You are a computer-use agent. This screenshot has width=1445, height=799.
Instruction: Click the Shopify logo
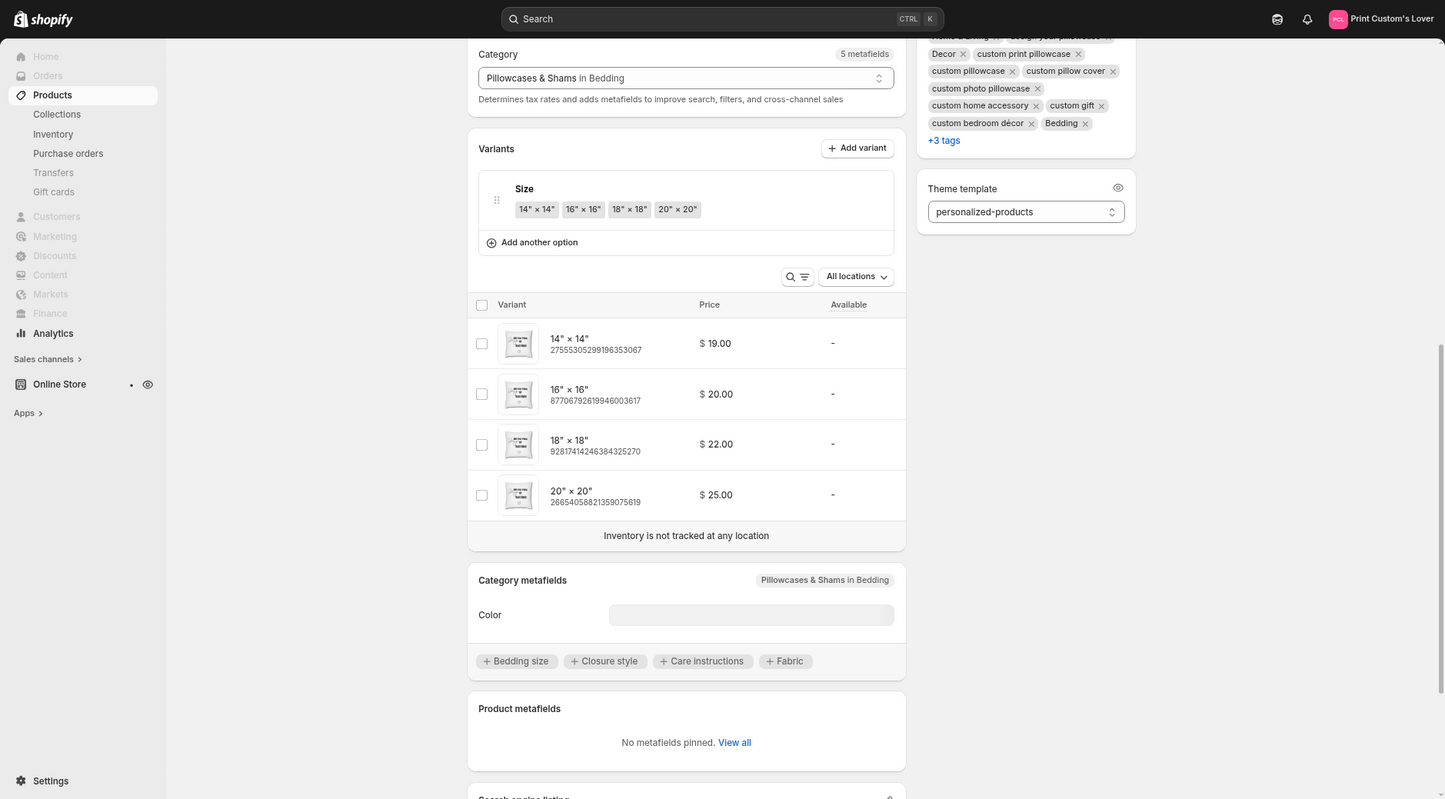tap(43, 19)
